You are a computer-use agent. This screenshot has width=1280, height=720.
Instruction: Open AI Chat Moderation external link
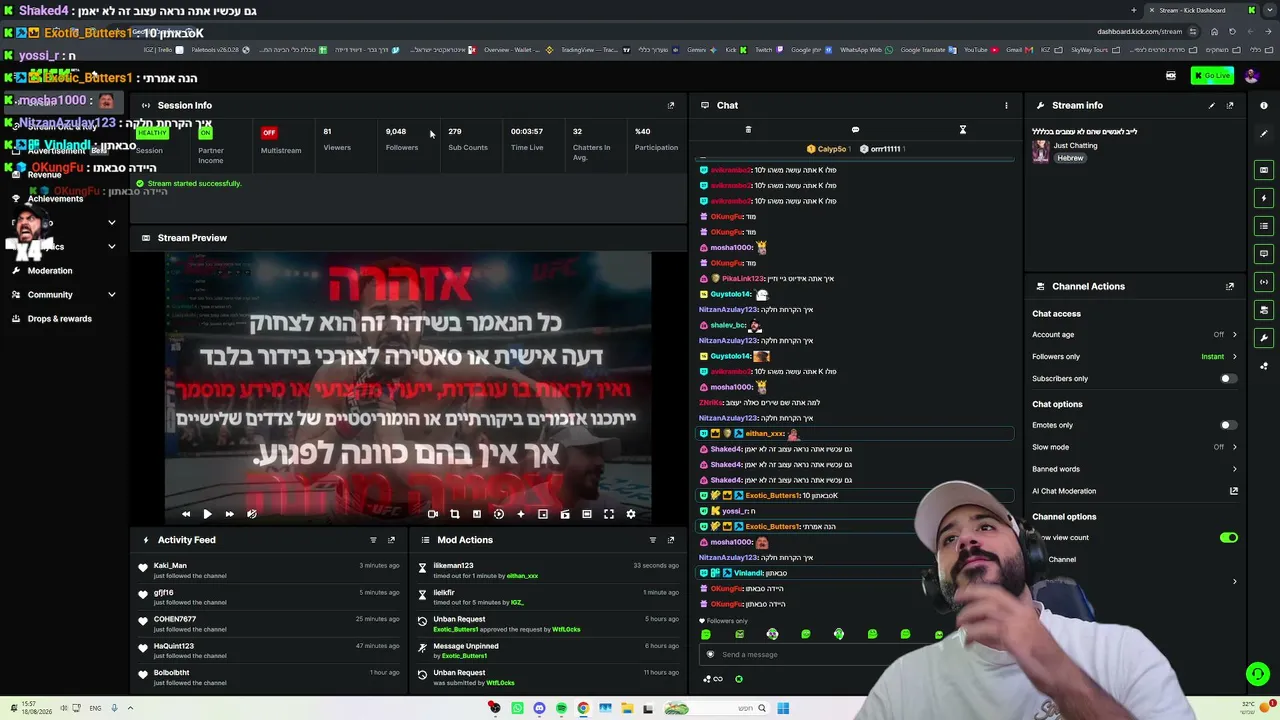pos(1234,491)
